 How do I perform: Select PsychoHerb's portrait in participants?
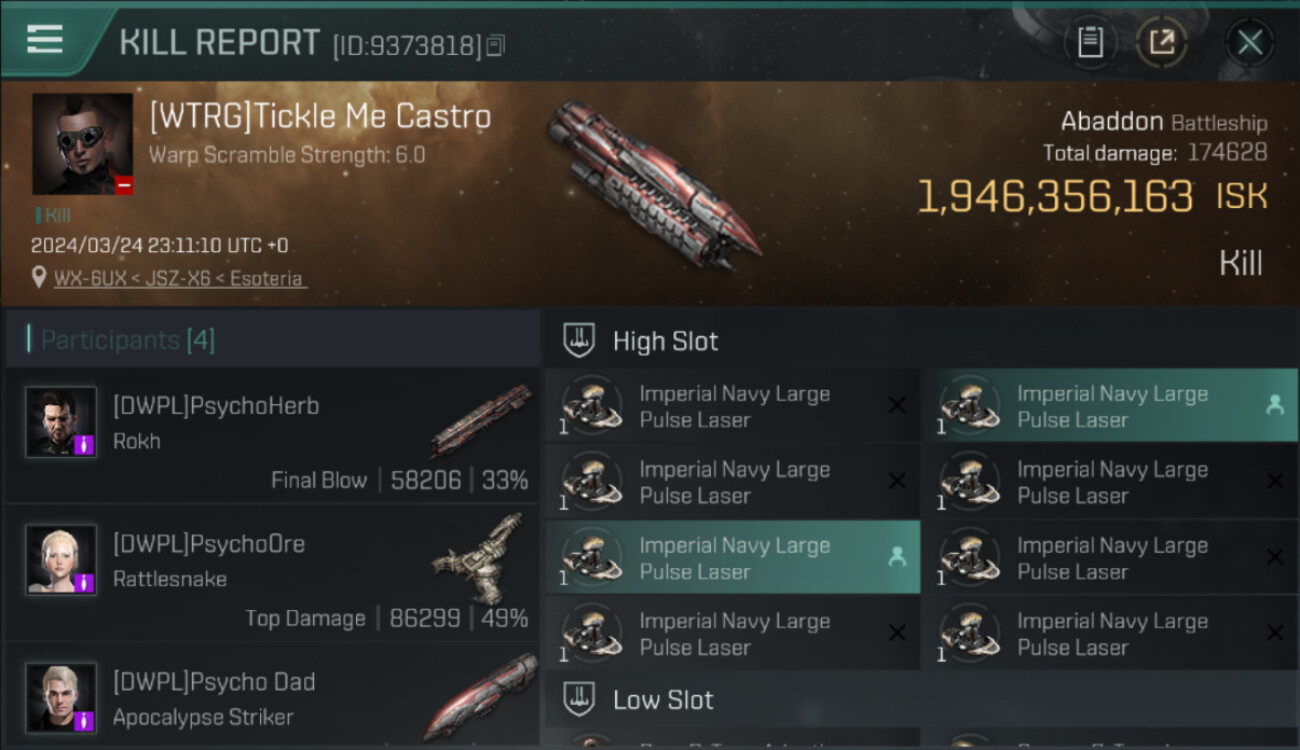pyautogui.click(x=62, y=422)
